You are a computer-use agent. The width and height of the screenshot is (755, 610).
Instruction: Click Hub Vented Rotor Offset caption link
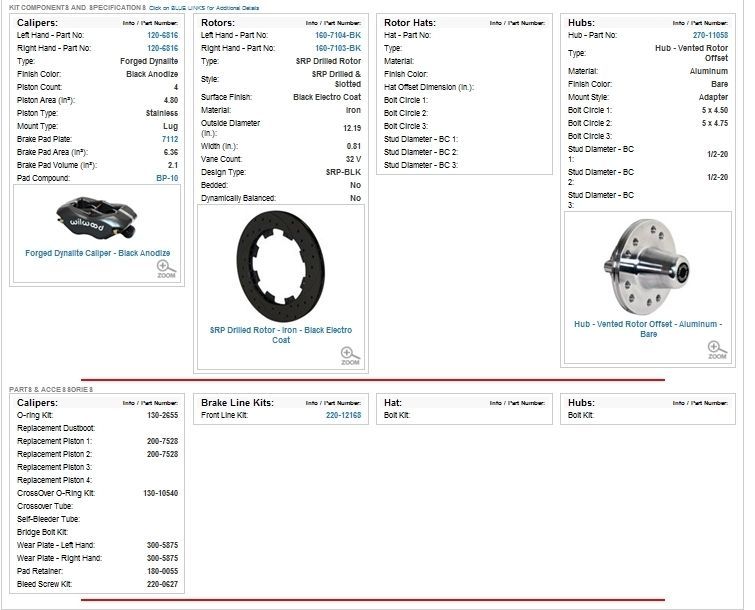648,329
